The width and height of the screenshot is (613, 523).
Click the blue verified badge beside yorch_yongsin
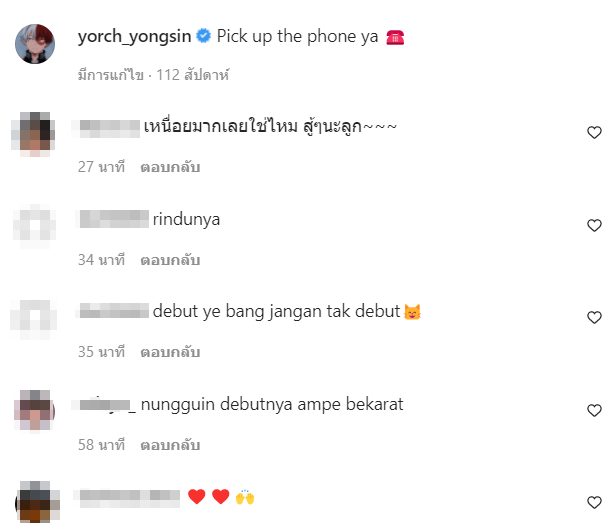click(x=203, y=36)
